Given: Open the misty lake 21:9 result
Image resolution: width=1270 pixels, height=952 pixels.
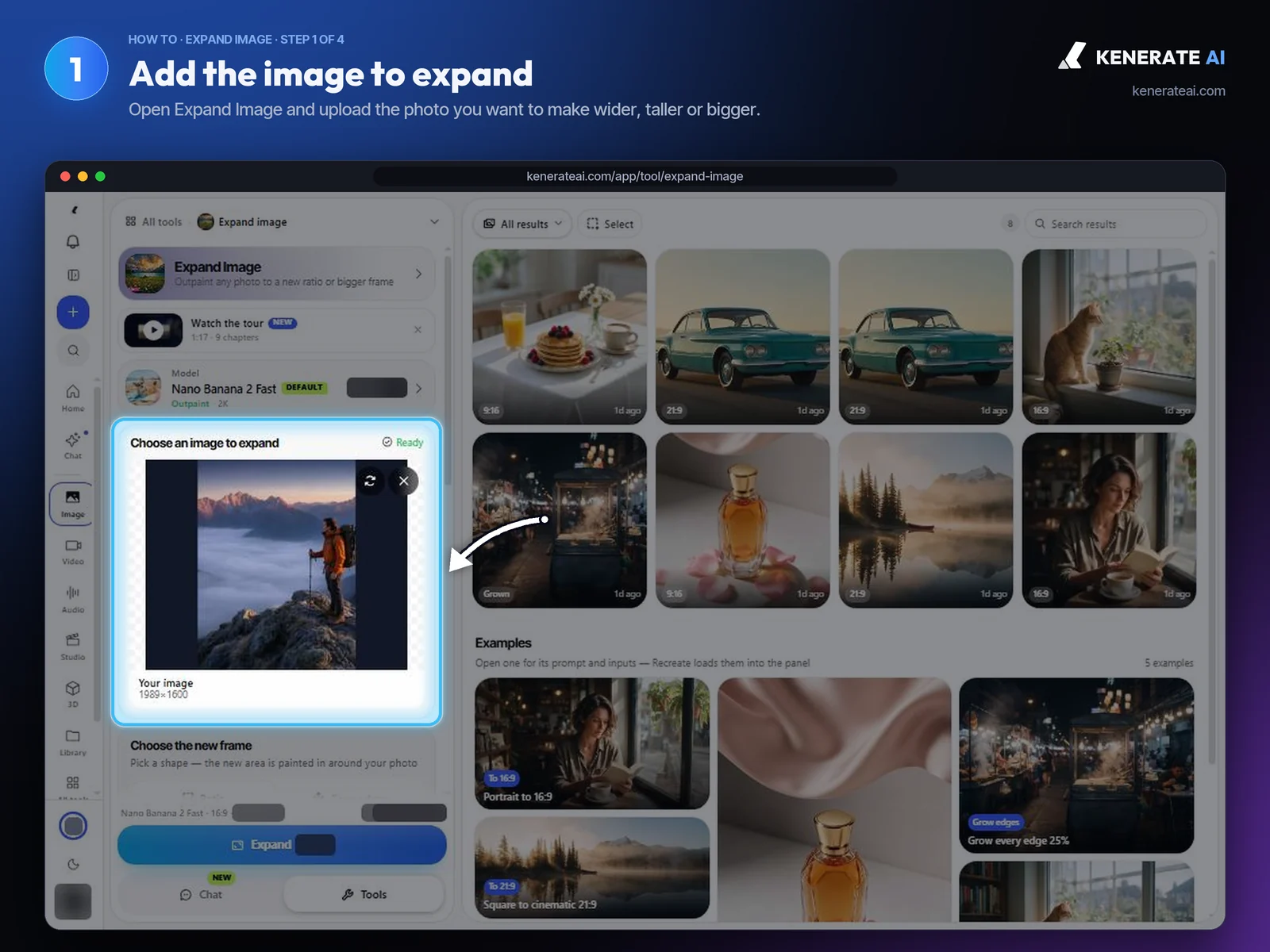Looking at the screenshot, I should (x=926, y=520).
